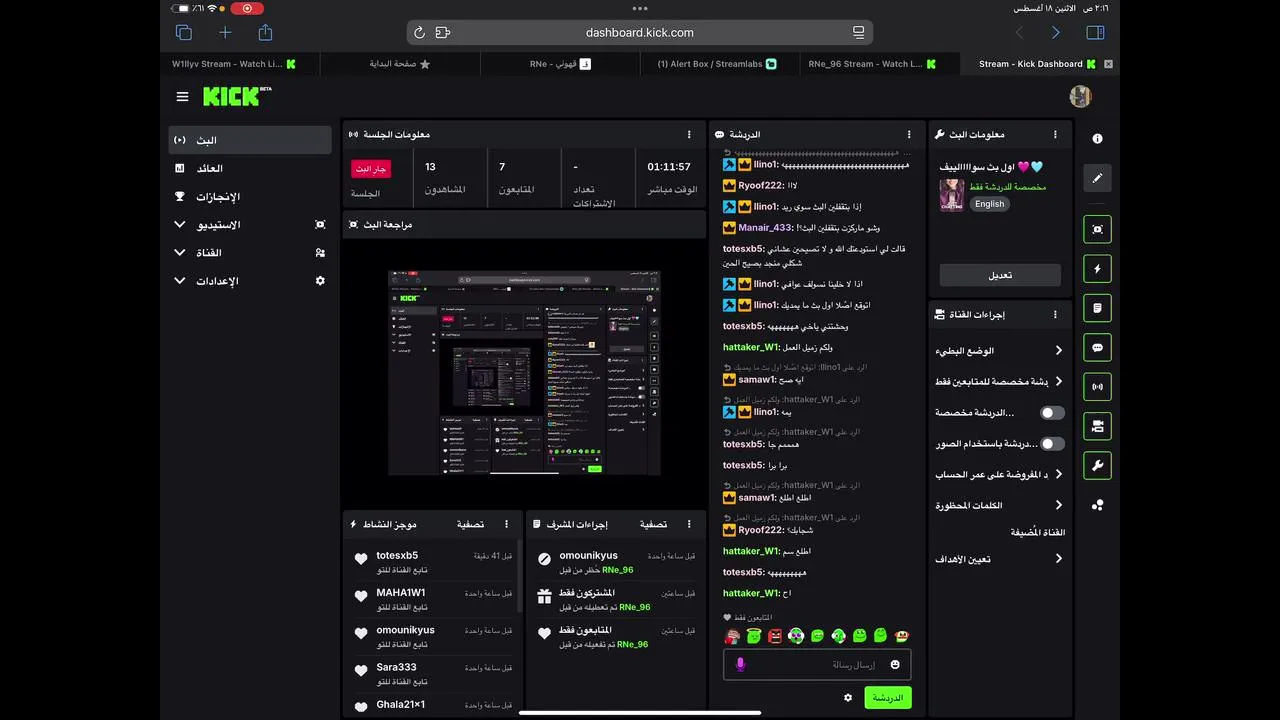
Task: Open the hamburger menu beside the Kick logo
Action: pyautogui.click(x=182, y=97)
